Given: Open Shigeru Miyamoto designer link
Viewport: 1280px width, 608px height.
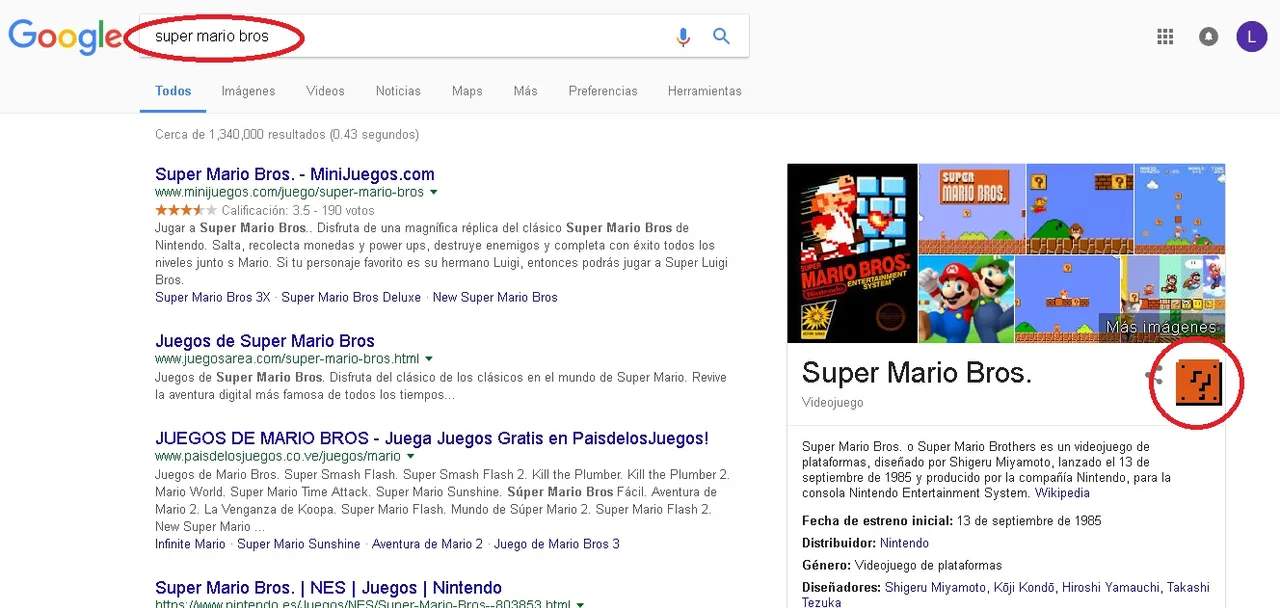Looking at the screenshot, I should [935, 587].
